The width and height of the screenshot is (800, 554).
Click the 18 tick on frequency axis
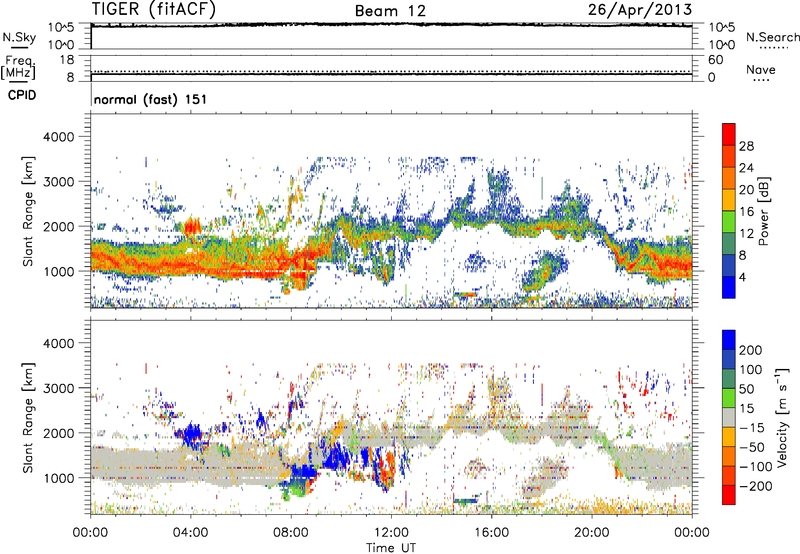[67, 60]
